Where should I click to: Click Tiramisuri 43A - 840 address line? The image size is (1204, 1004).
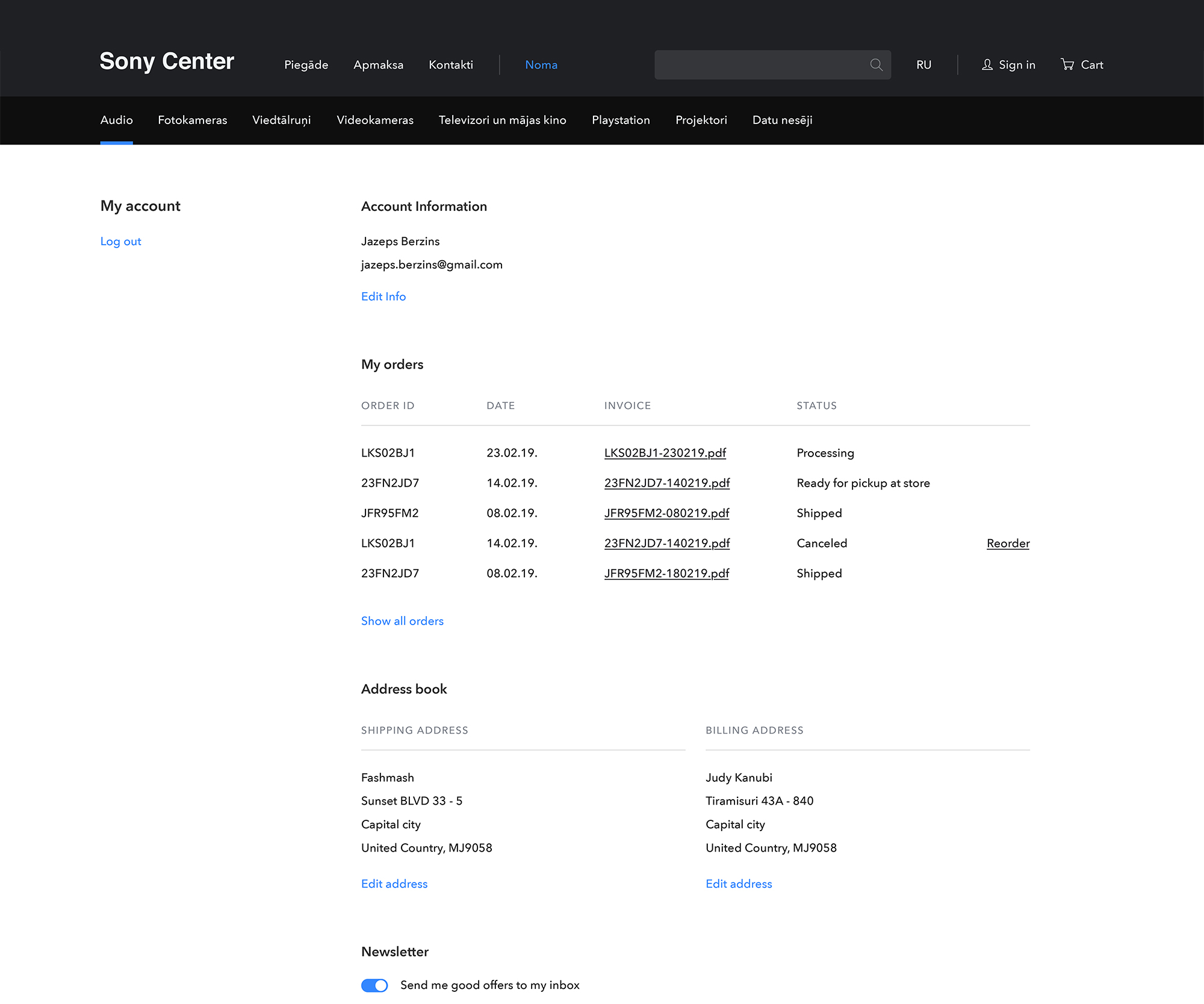coord(760,801)
